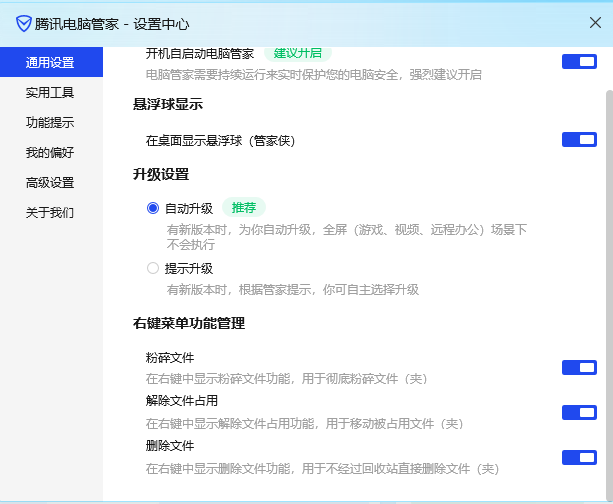
Task: Select the 提示升级 radio button
Action: pyautogui.click(x=153, y=268)
